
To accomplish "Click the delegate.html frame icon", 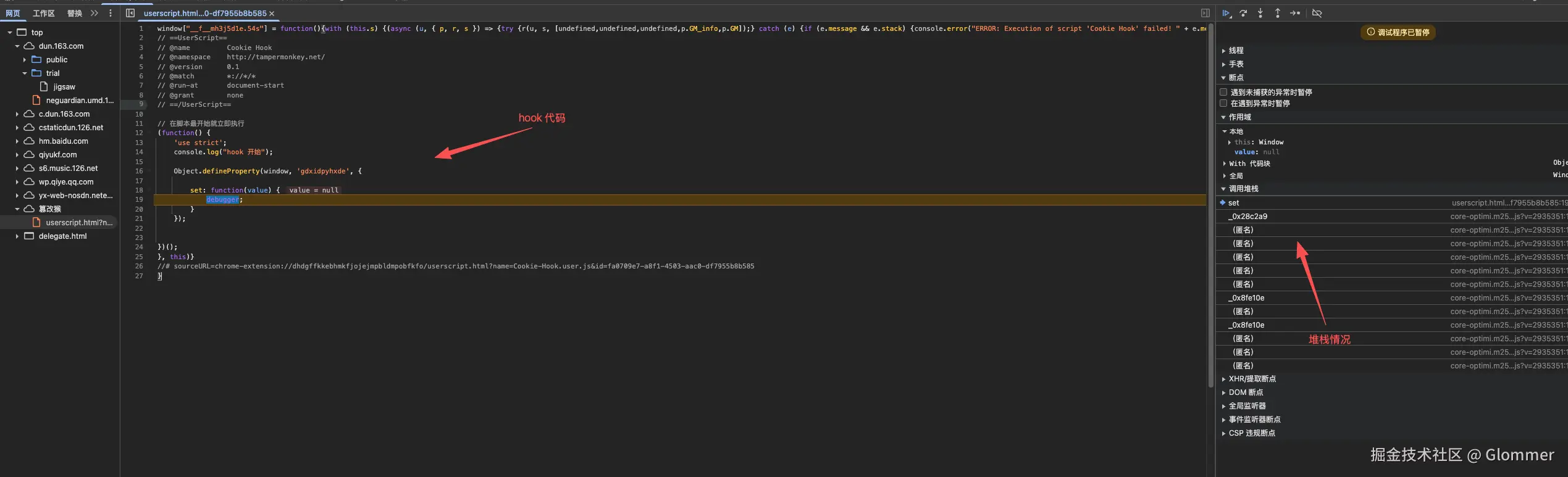I will click(x=29, y=236).
